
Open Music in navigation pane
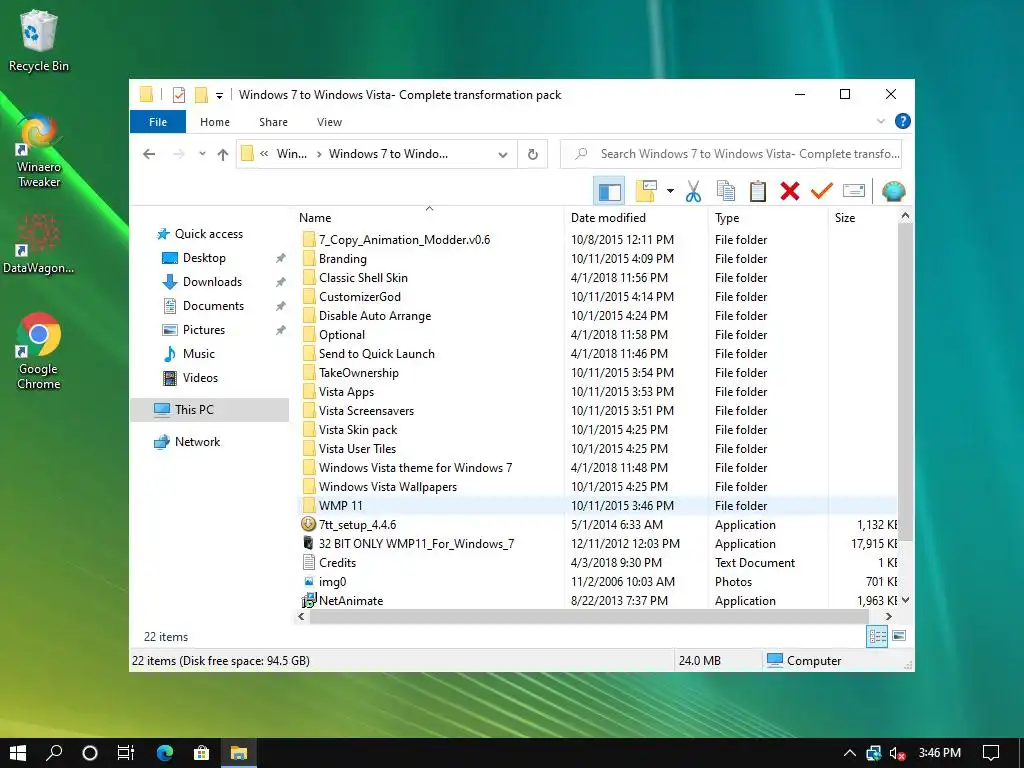[198, 354]
